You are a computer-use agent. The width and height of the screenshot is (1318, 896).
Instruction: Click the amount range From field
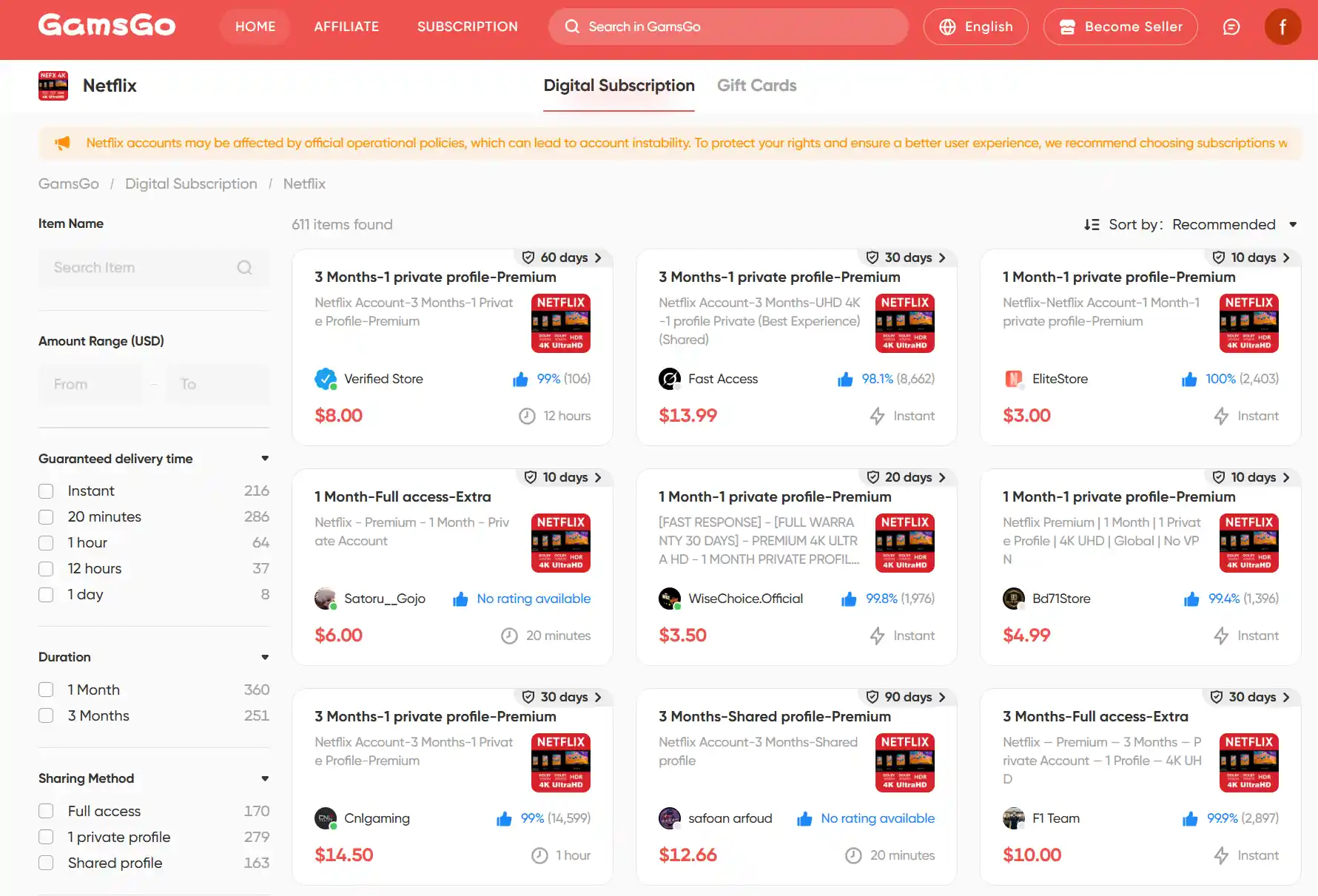point(90,384)
